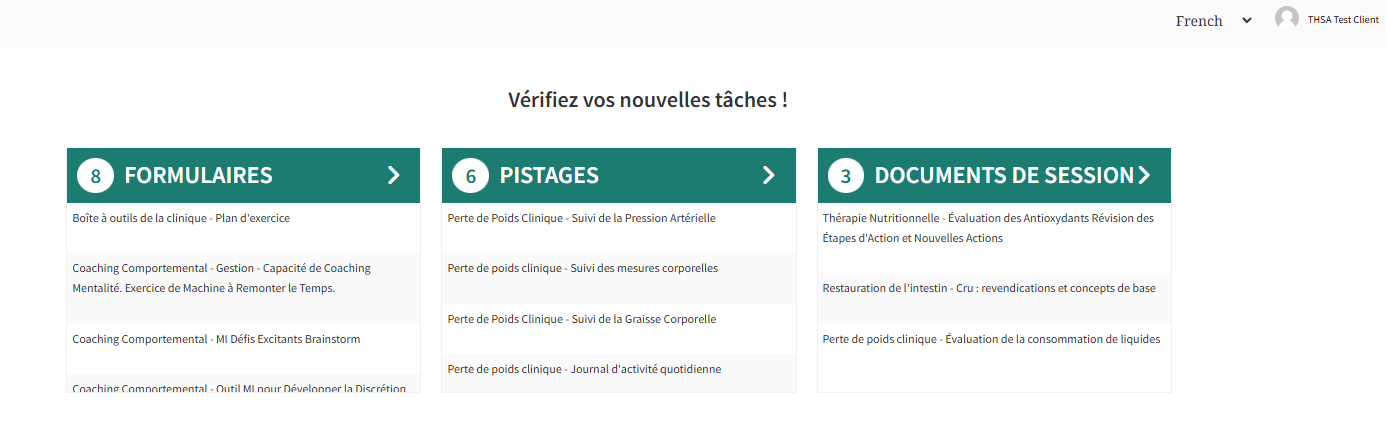
Task: Open the DOCUMENTS DE SESSION header title
Action: coord(1004,176)
